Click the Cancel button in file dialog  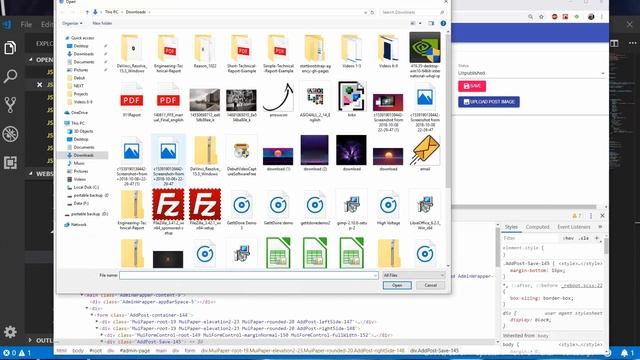click(431, 285)
